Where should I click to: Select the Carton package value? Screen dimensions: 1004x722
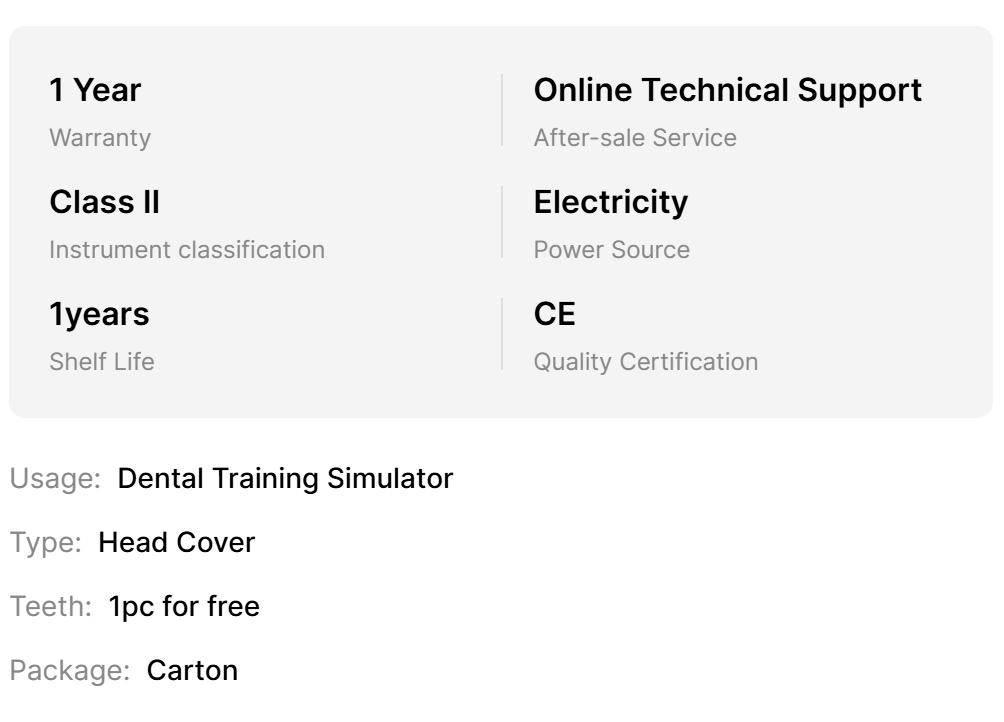point(192,669)
